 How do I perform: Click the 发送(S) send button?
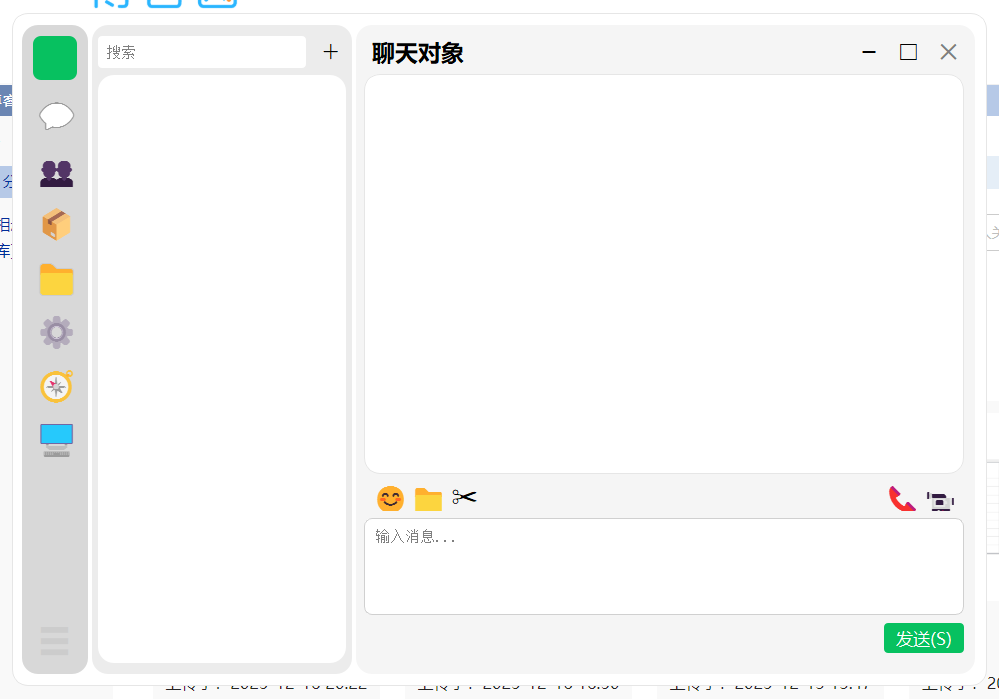[923, 637]
